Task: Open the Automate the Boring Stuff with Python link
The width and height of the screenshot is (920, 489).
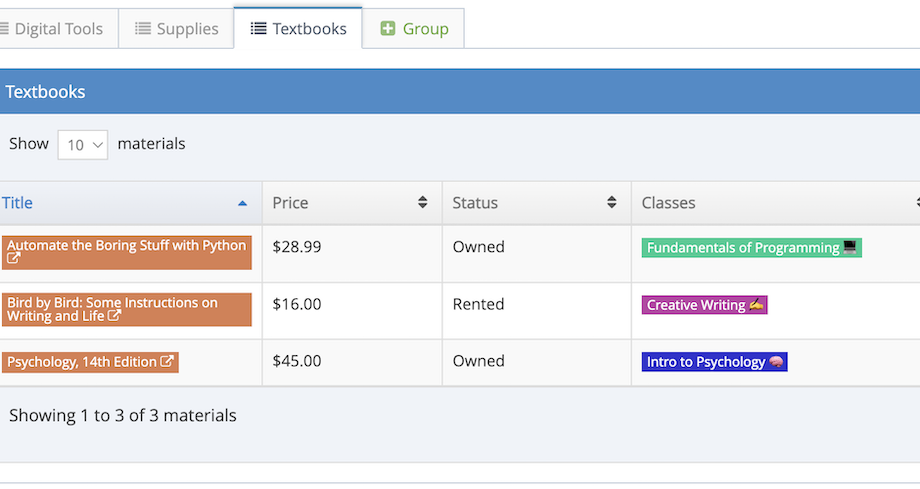Action: tap(126, 246)
